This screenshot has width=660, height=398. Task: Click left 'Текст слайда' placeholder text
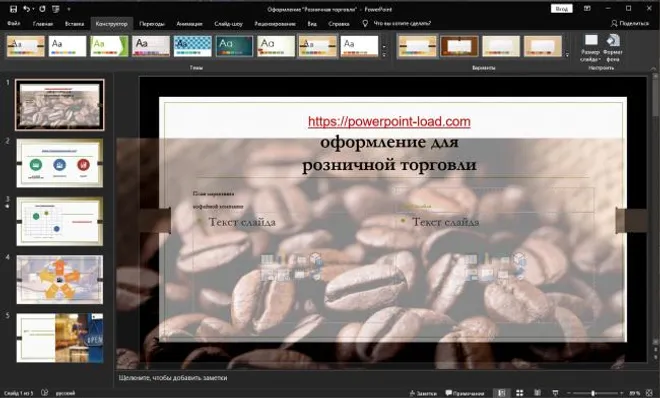tap(242, 222)
